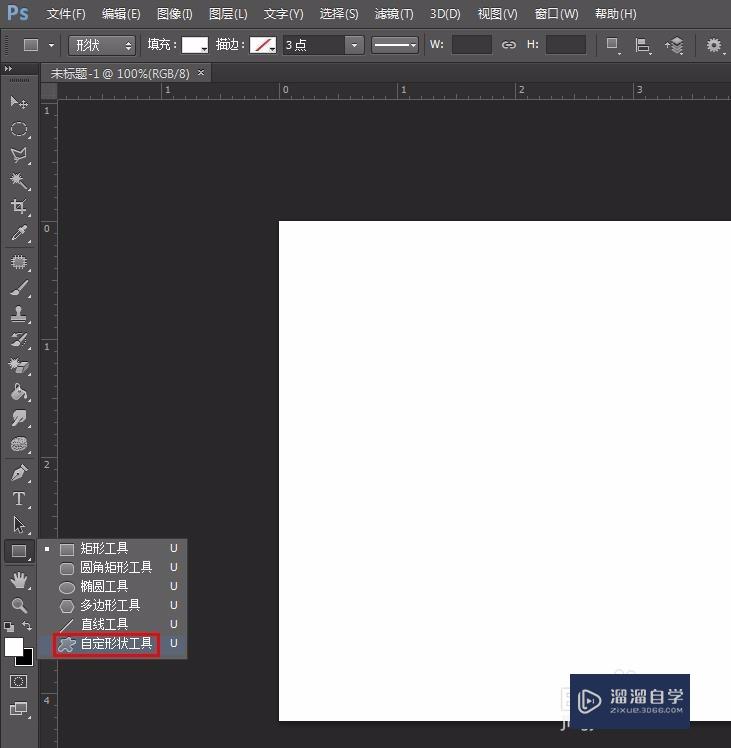Open the 3D(D) menu
Image resolution: width=731 pixels, height=748 pixels.
click(445, 14)
